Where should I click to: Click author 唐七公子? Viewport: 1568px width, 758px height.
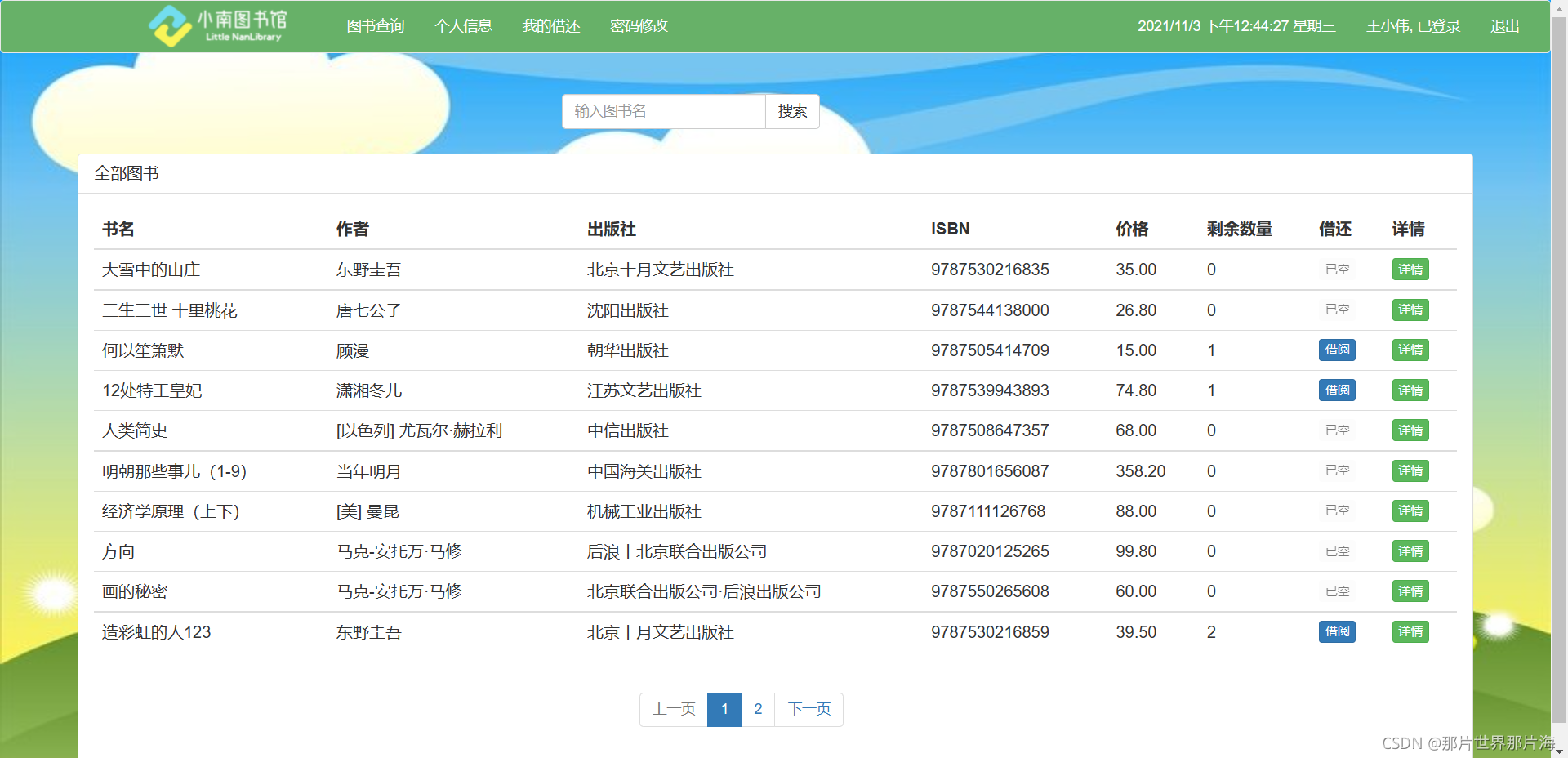369,310
